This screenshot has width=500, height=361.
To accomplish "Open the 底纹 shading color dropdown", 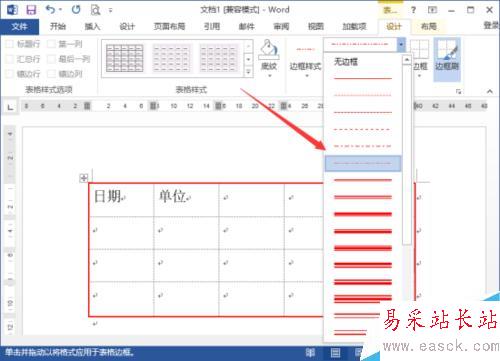I will (x=270, y=76).
